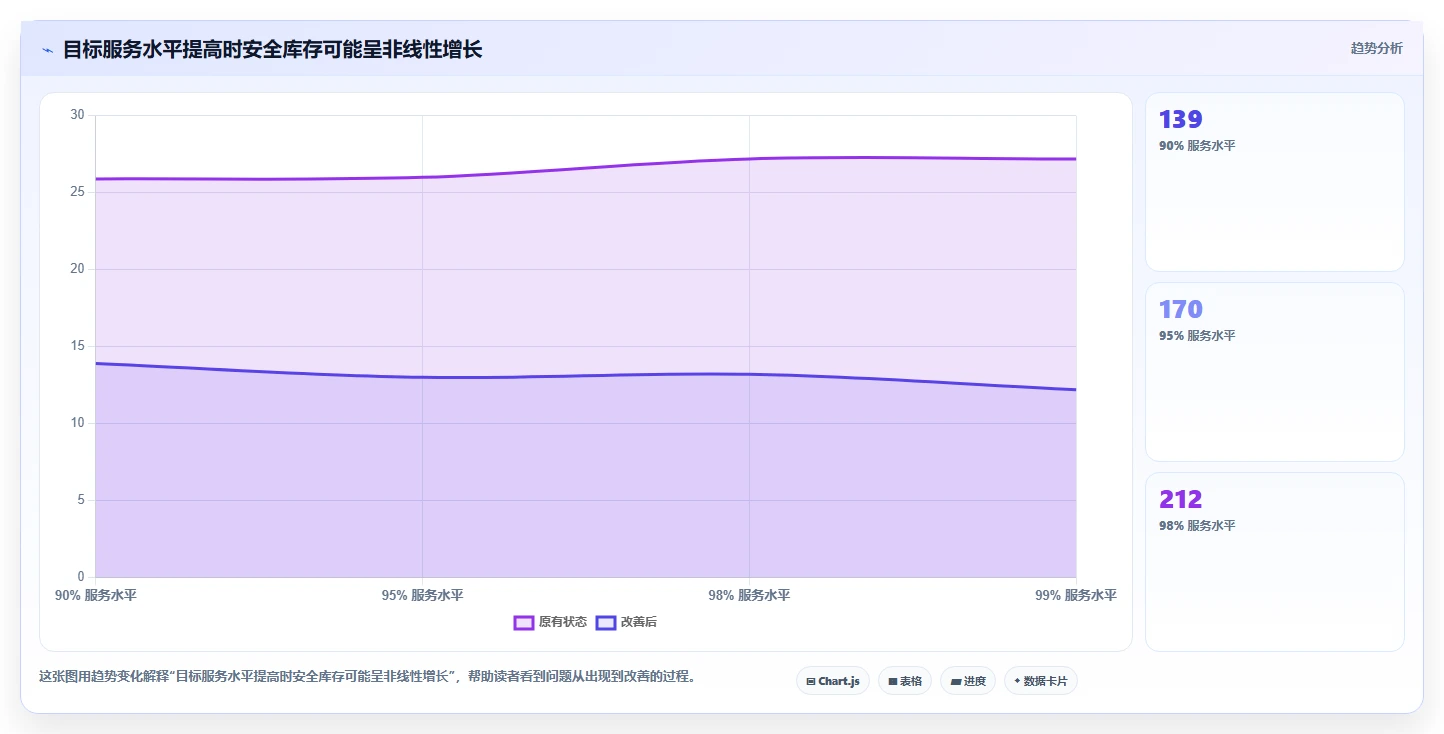Click the 表格 tag
The width and height of the screenshot is (1444, 734).
point(905,681)
